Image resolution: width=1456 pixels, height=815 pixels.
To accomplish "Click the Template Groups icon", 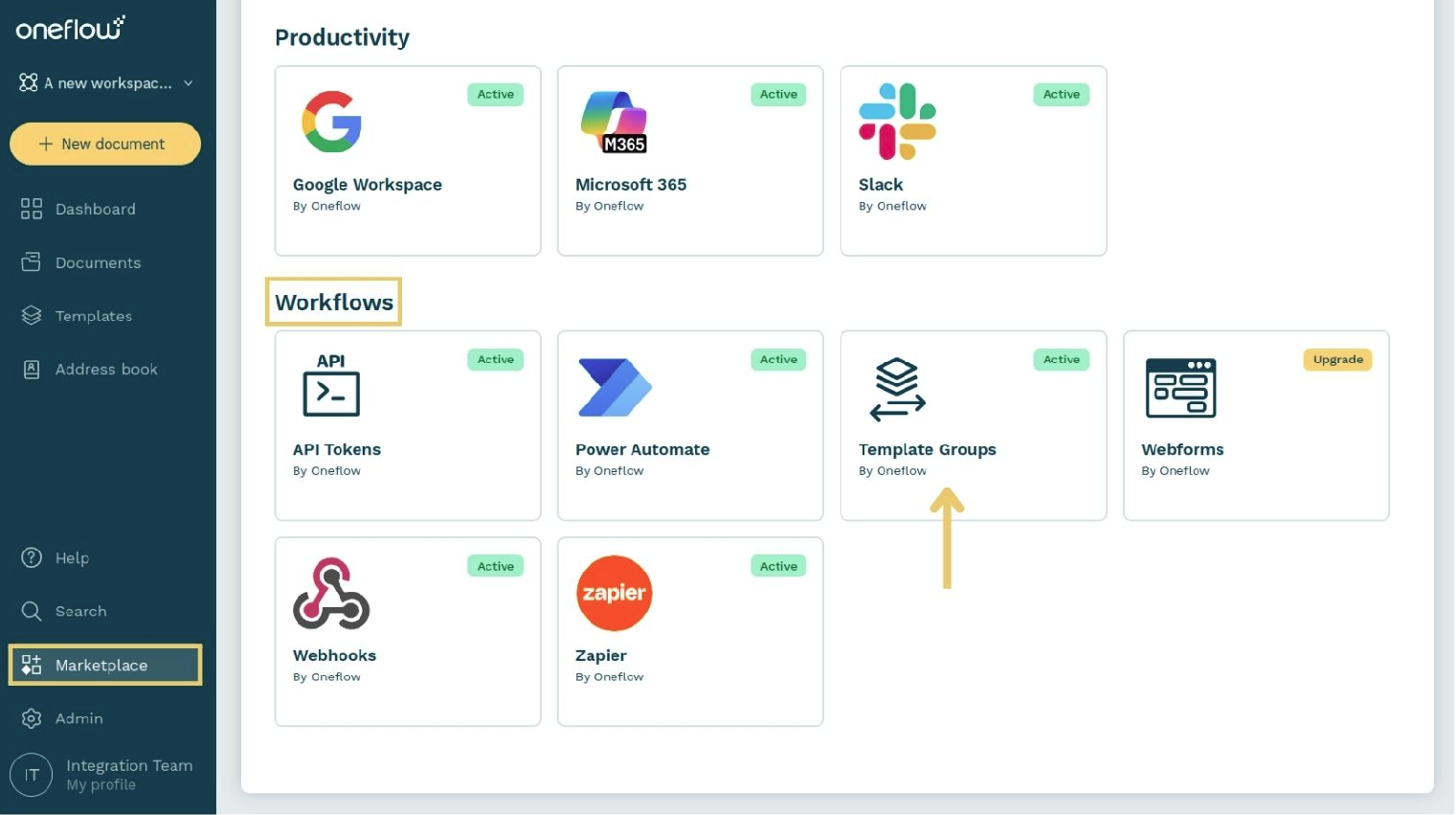I will [x=897, y=389].
